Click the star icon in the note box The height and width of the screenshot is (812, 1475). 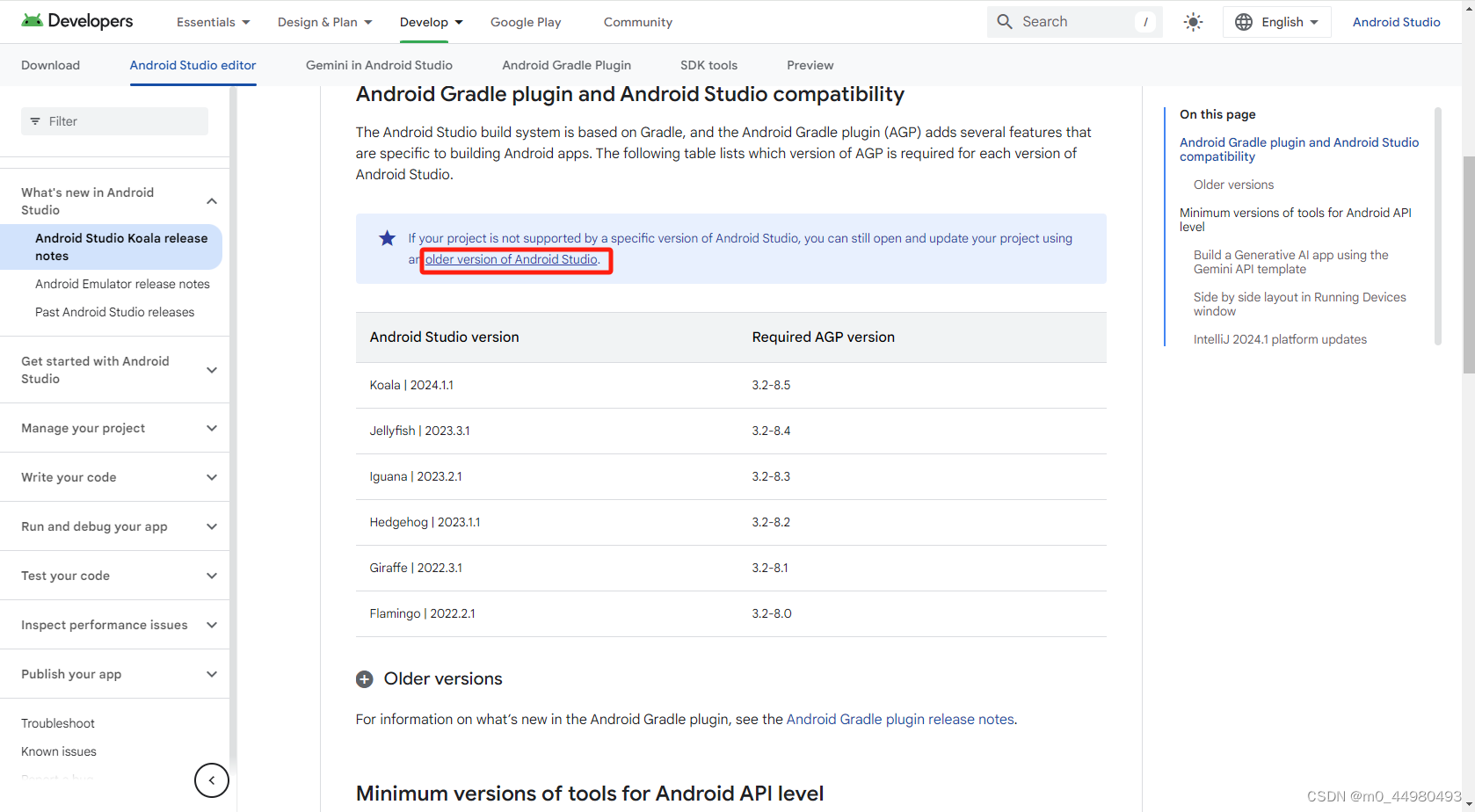click(387, 238)
